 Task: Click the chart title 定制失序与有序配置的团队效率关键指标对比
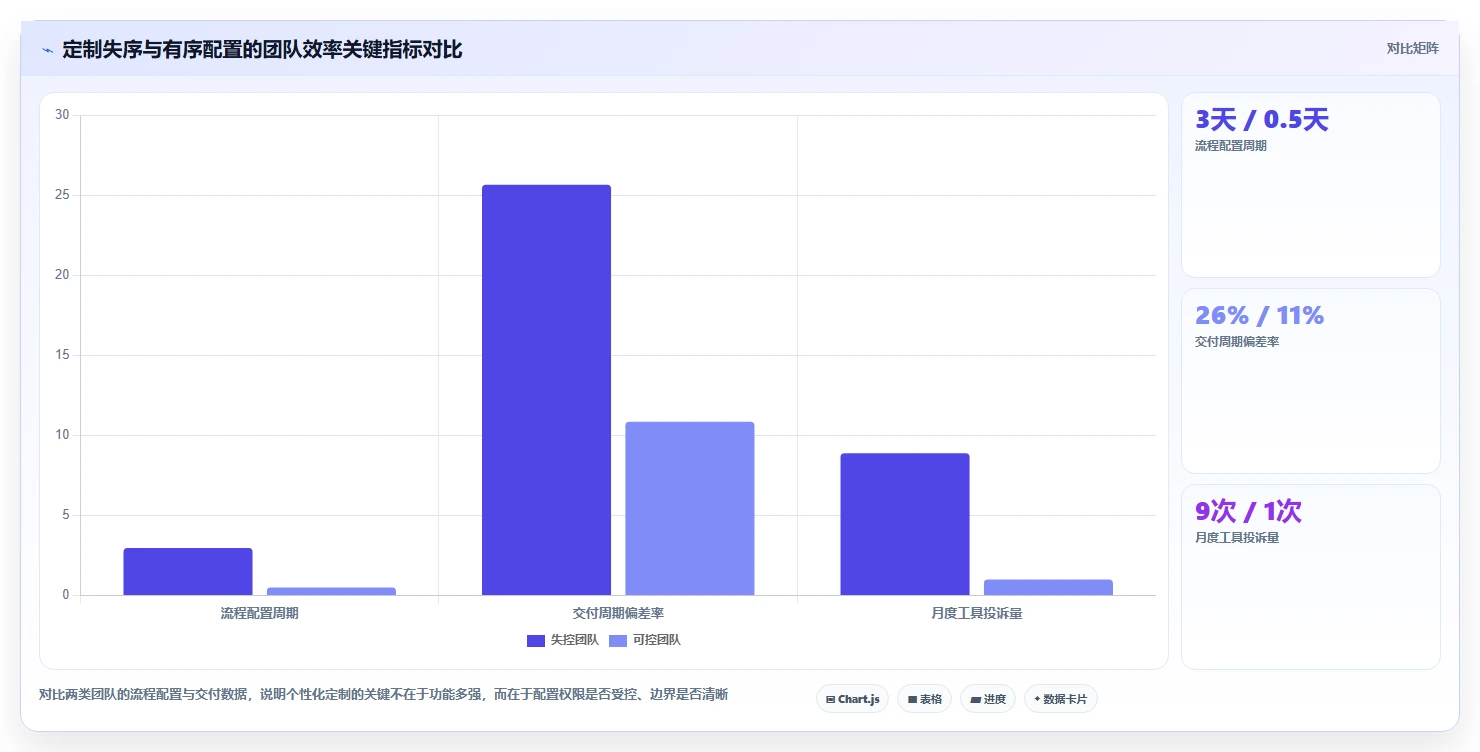(262, 49)
